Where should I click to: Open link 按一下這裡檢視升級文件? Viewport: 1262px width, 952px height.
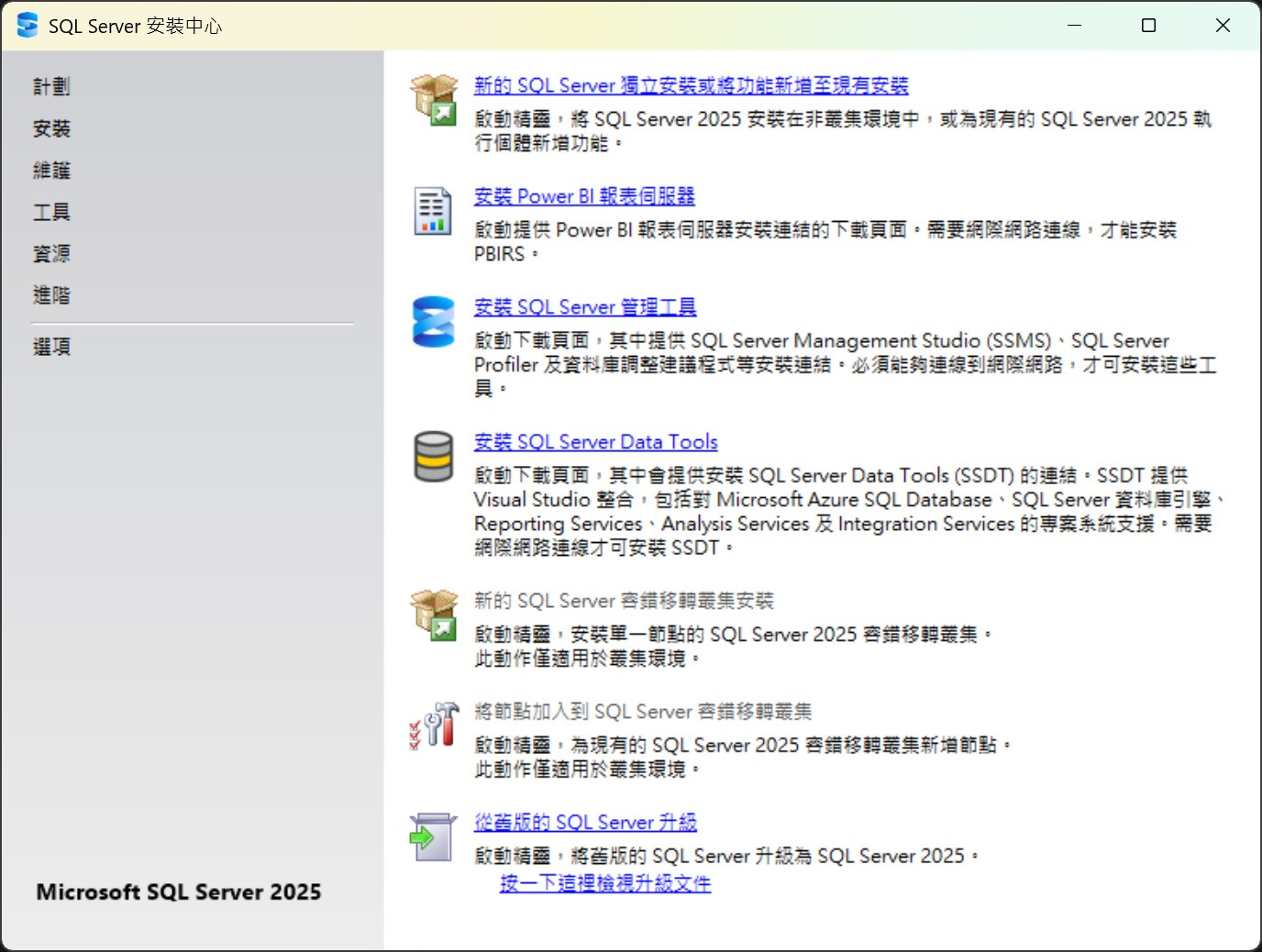point(605,883)
